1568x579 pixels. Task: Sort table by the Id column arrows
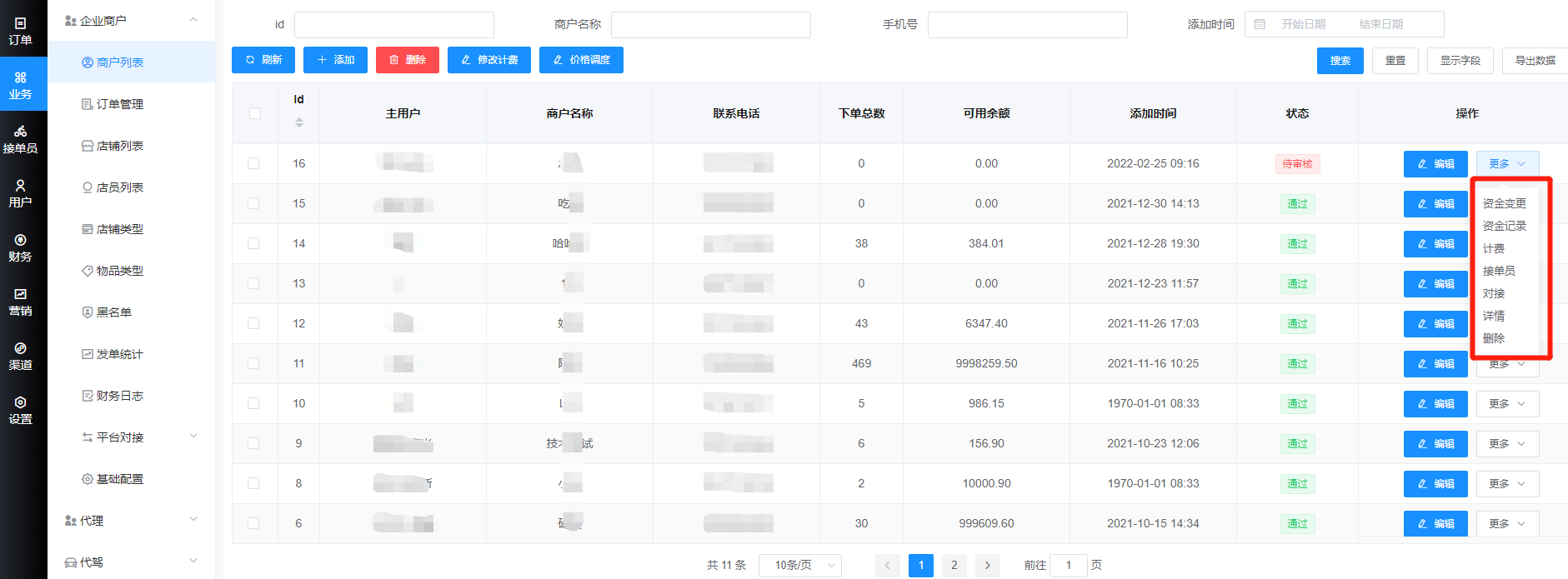[x=299, y=122]
